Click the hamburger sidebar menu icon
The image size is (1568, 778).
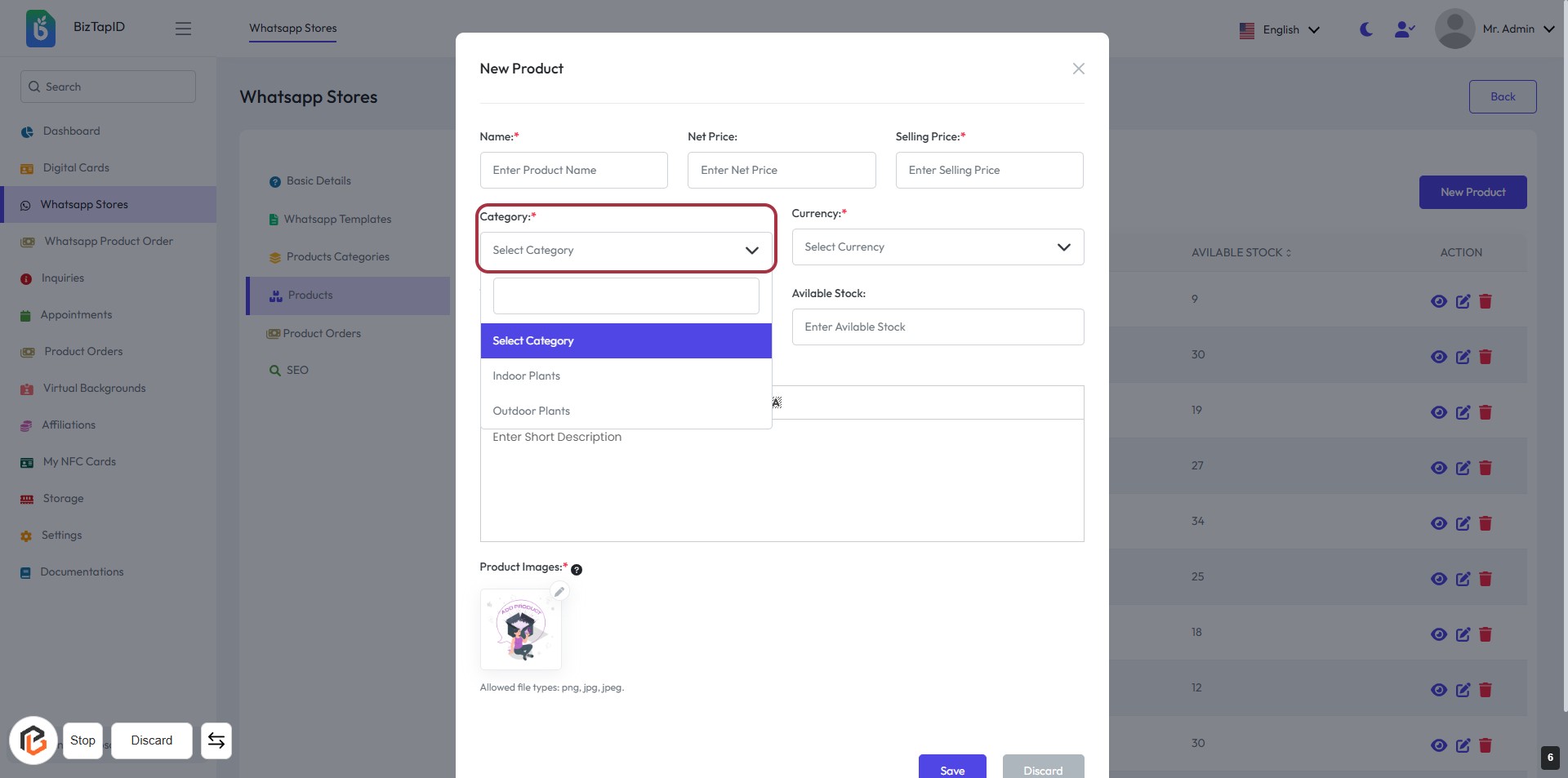tap(183, 29)
